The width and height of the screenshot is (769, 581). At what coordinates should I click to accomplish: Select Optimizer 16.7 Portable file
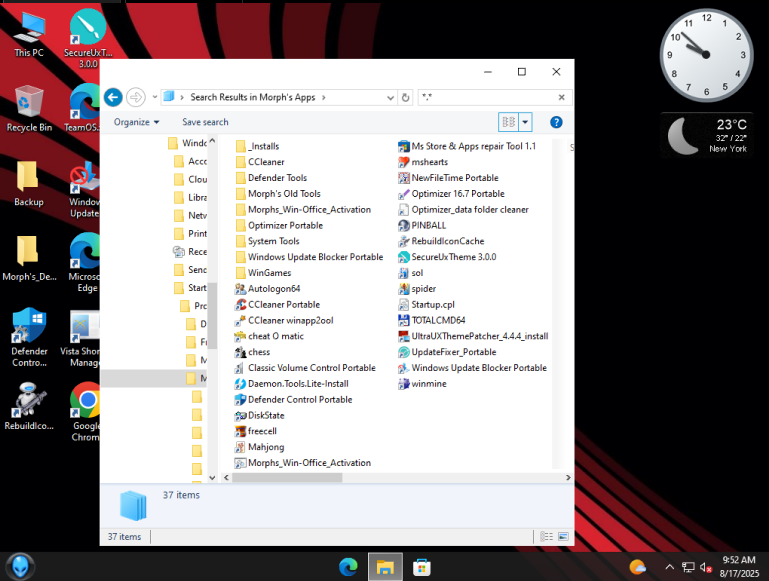tap(451, 194)
